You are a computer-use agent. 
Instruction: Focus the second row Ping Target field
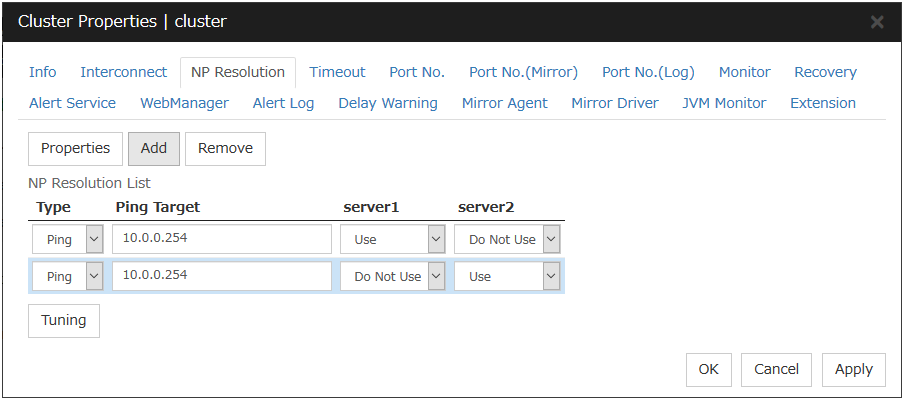221,277
